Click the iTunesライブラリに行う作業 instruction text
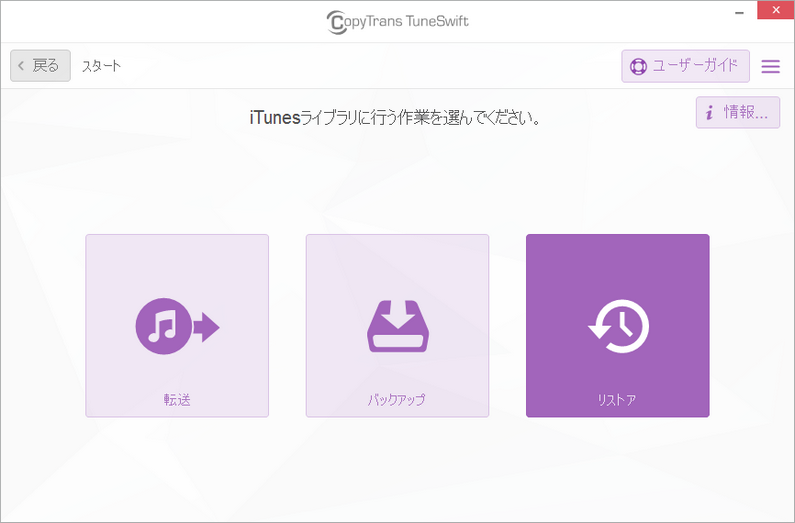This screenshot has height=523, width=795. [x=394, y=118]
